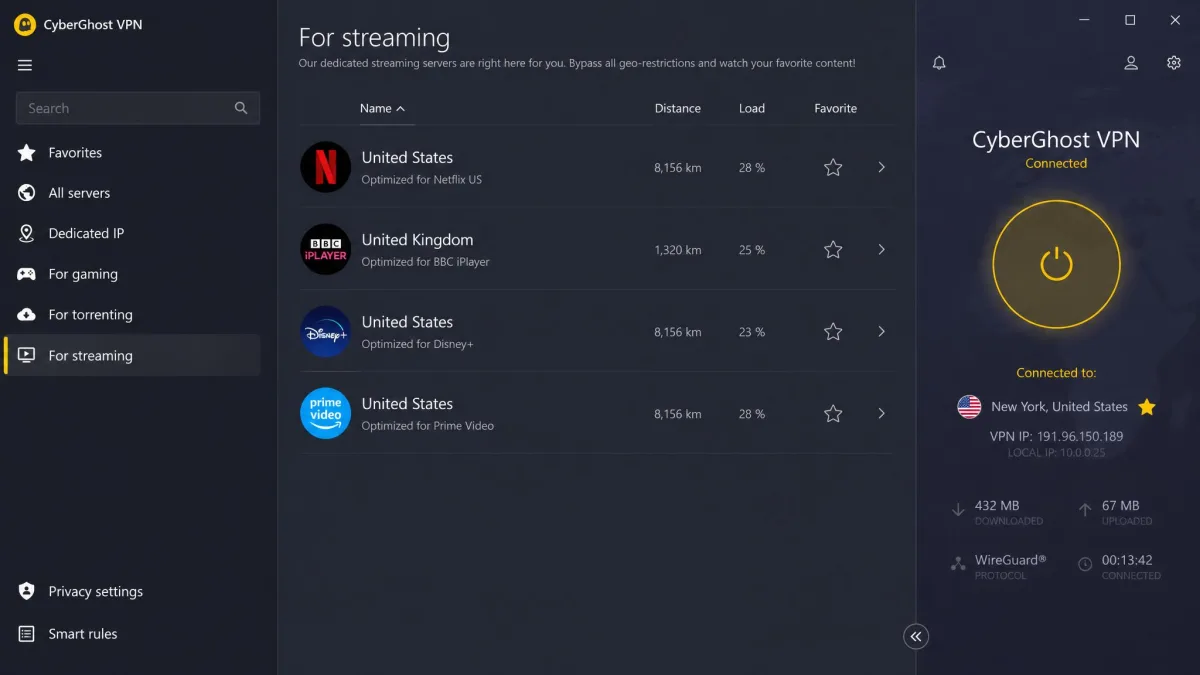The width and height of the screenshot is (1200, 675).
Task: Open settings gear icon
Action: point(1174,63)
